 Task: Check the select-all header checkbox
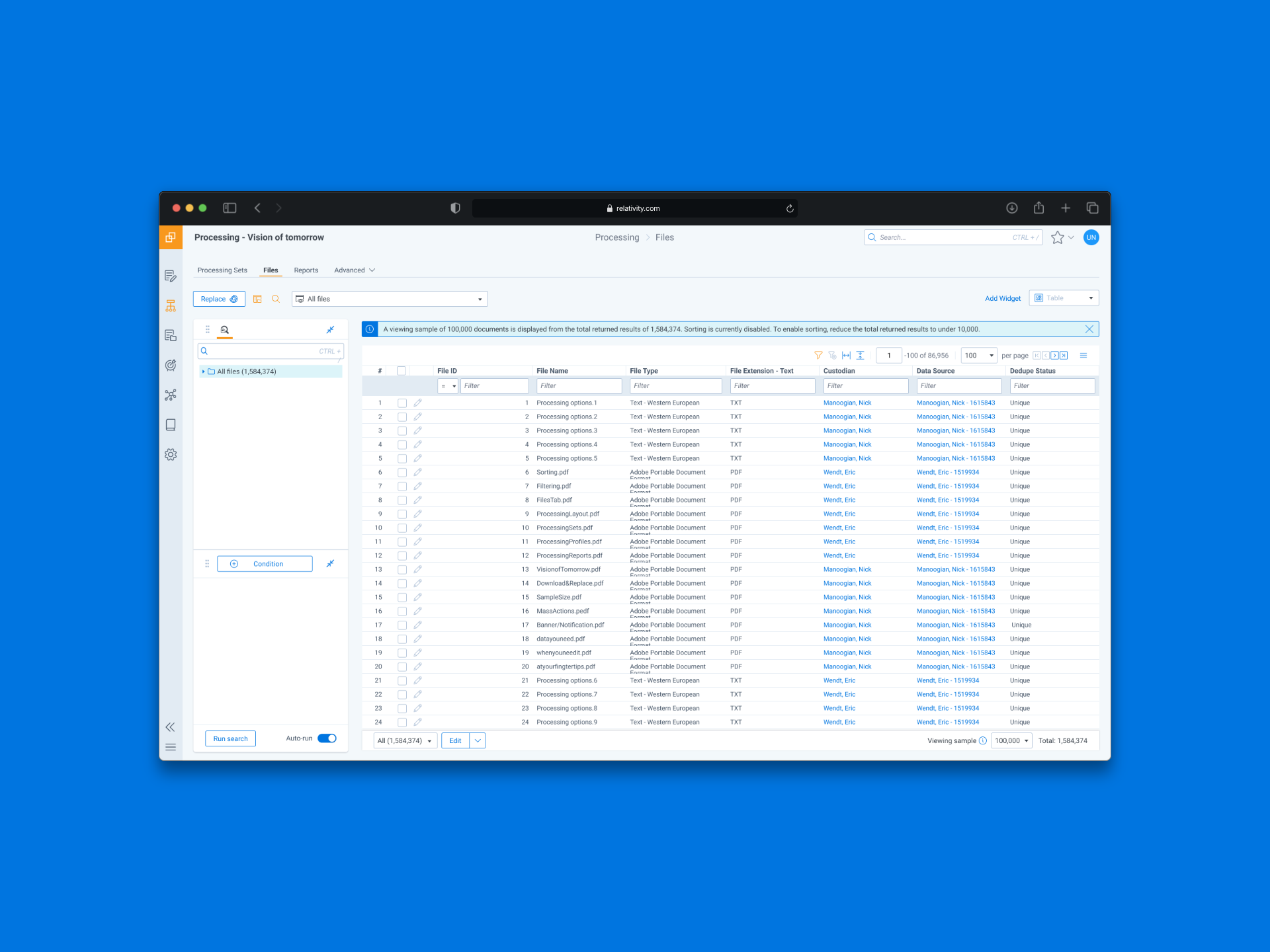pyautogui.click(x=402, y=371)
